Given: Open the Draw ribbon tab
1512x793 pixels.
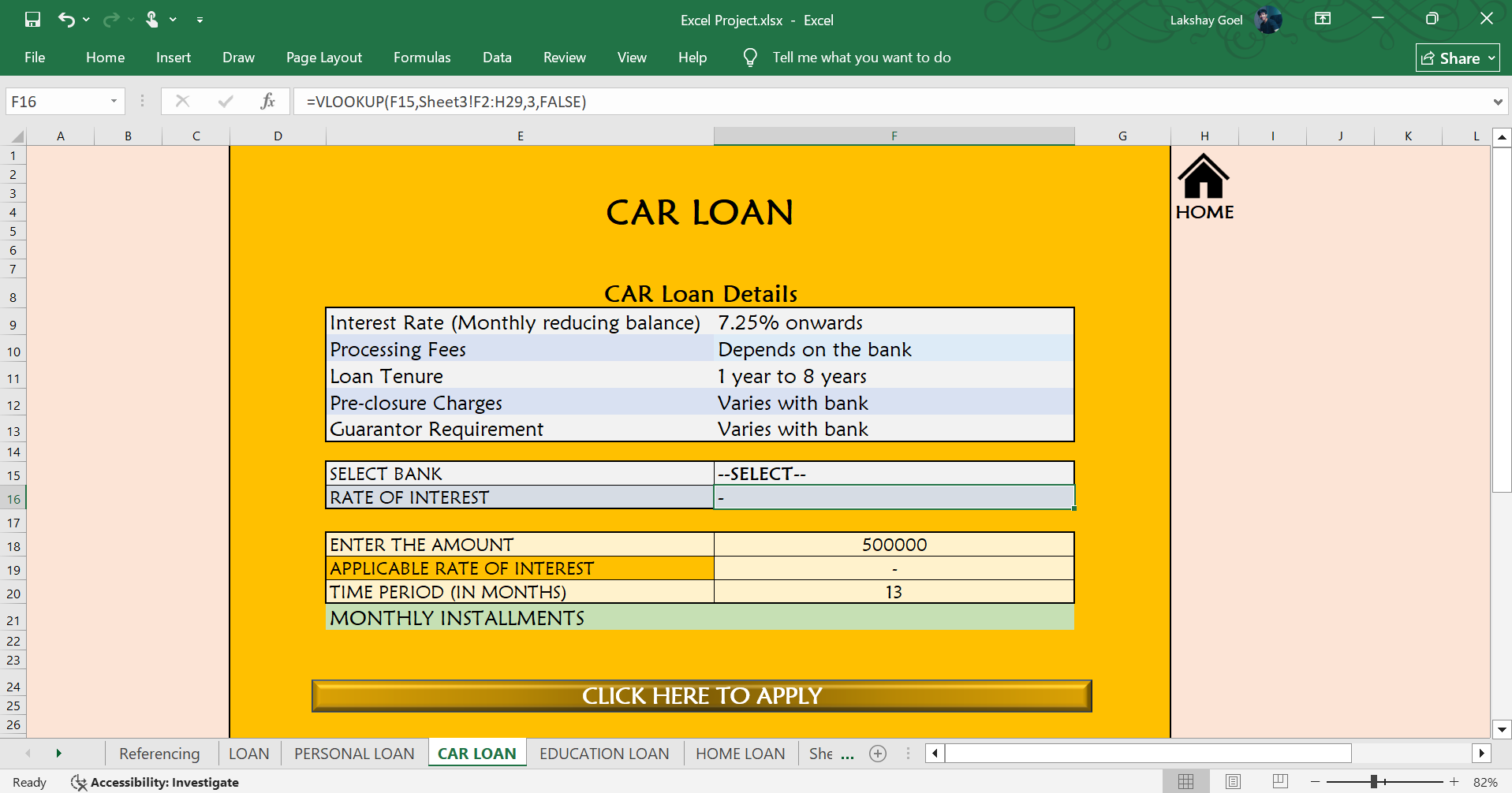Looking at the screenshot, I should [238, 58].
